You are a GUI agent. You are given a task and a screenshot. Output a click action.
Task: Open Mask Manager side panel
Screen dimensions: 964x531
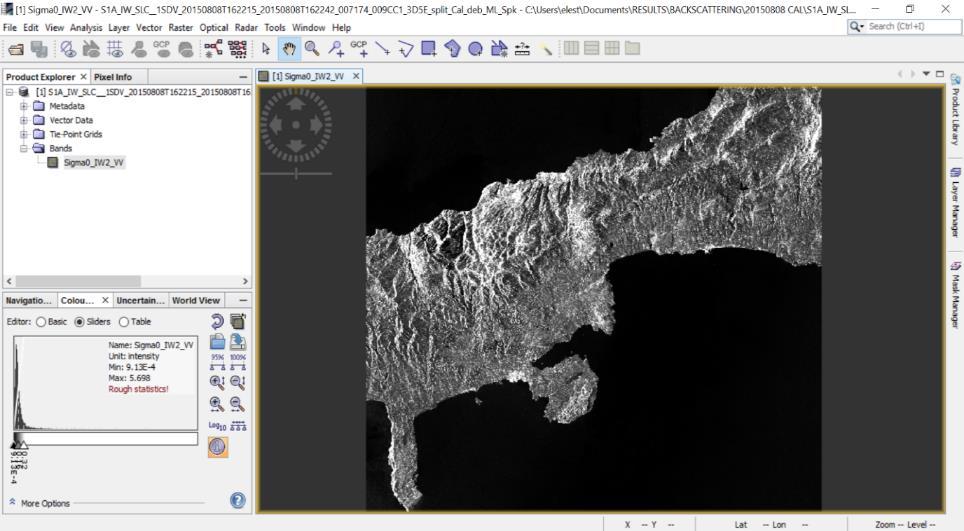coord(955,295)
